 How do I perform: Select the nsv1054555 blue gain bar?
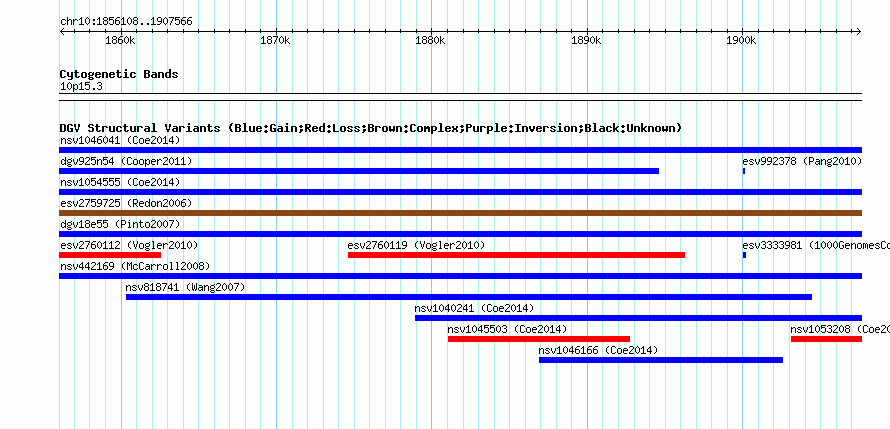pyautogui.click(x=460, y=192)
